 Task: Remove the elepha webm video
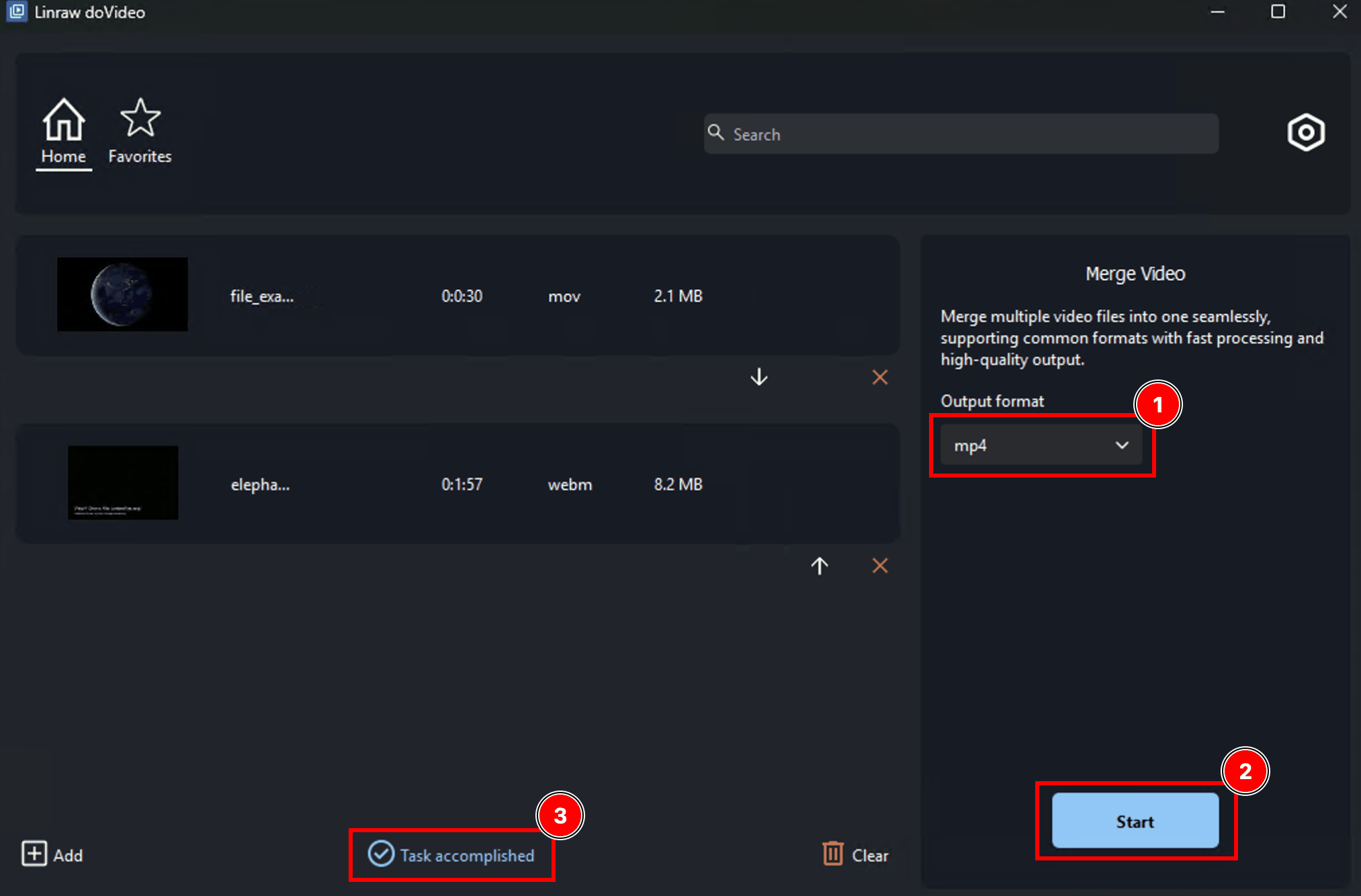click(x=880, y=566)
